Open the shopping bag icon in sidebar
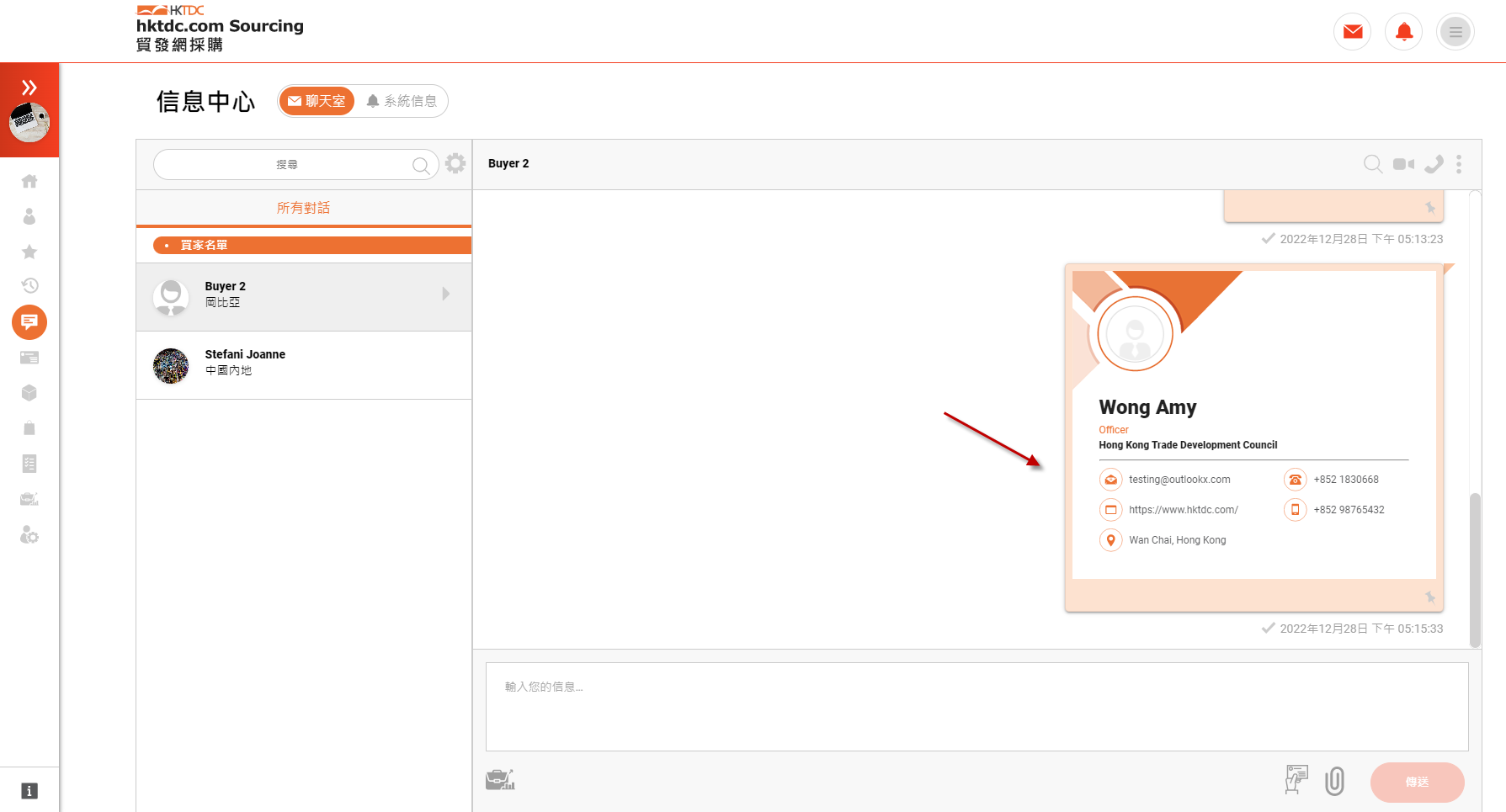Viewport: 1506px width, 812px height. (29, 428)
